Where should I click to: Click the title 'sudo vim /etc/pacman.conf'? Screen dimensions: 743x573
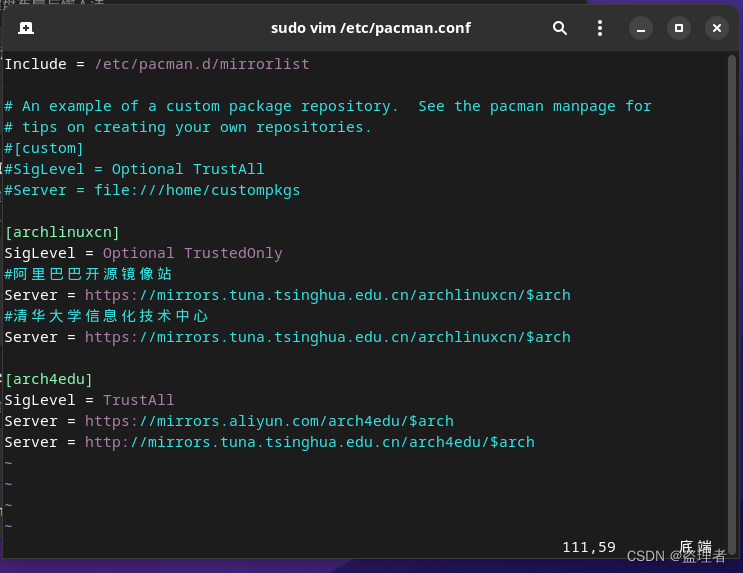coord(371,28)
